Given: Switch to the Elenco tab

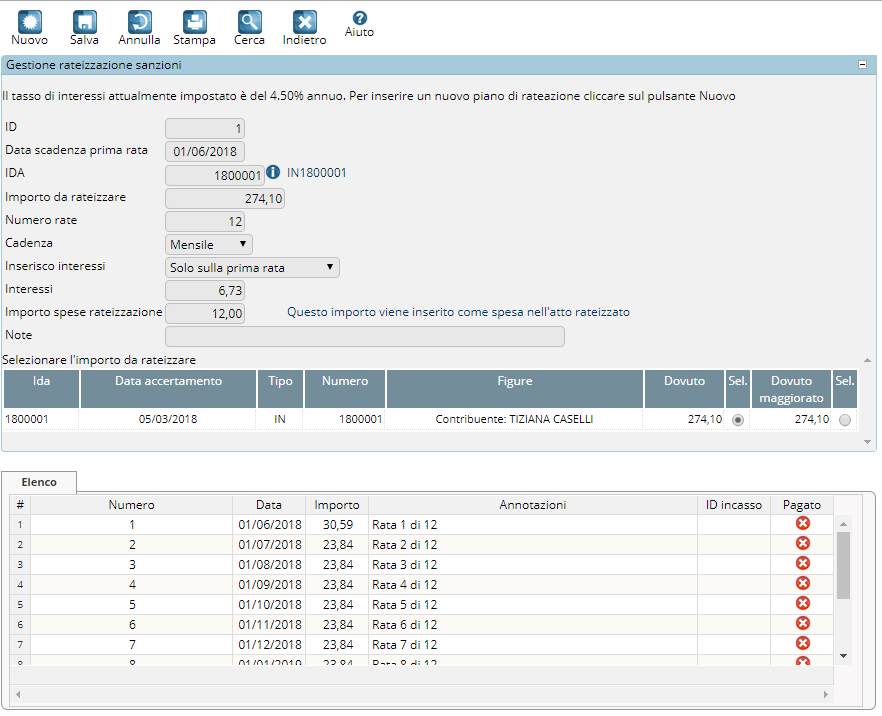Looking at the screenshot, I should 40,482.
